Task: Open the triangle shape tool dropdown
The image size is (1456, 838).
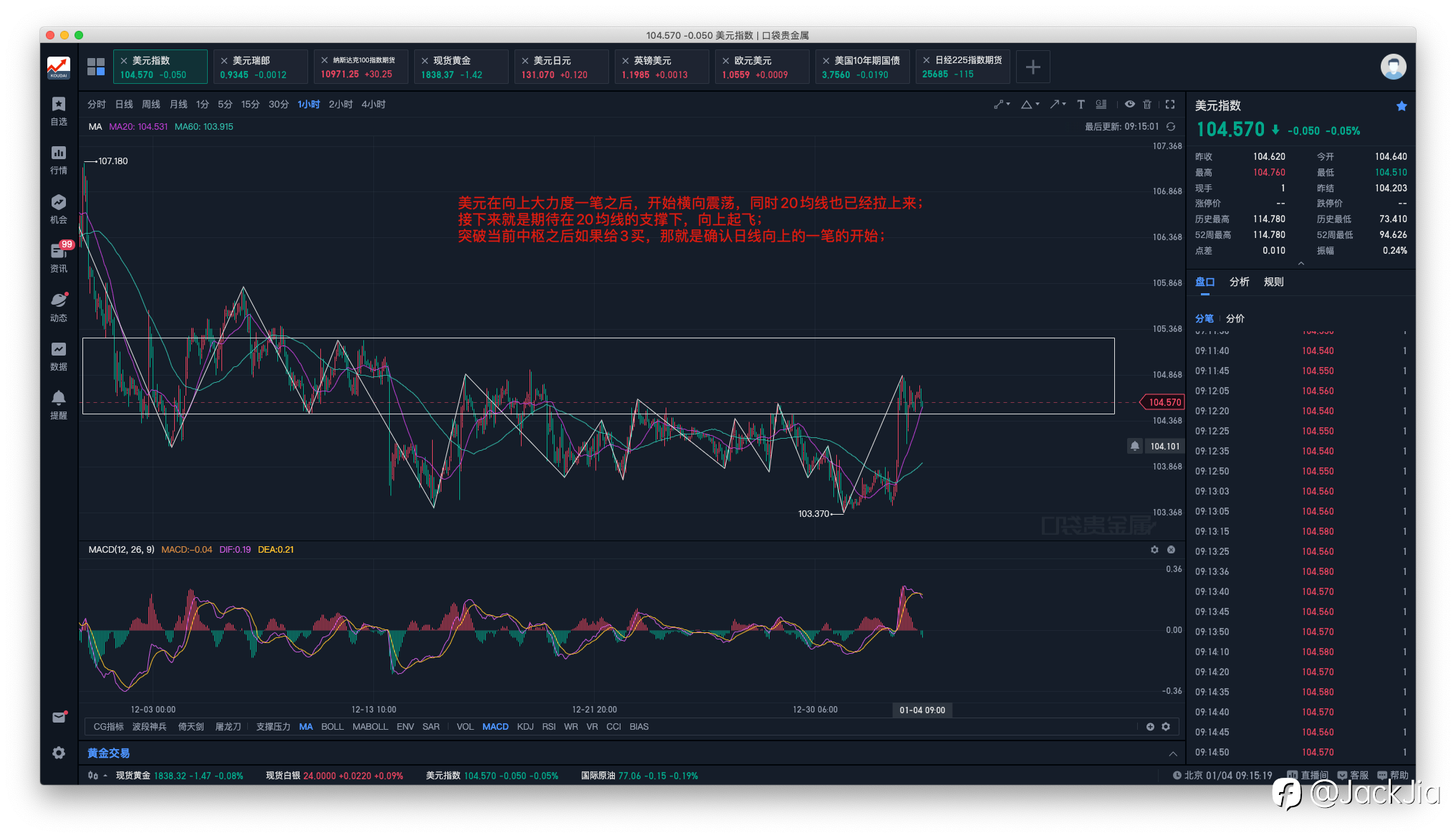Action: click(x=1030, y=105)
